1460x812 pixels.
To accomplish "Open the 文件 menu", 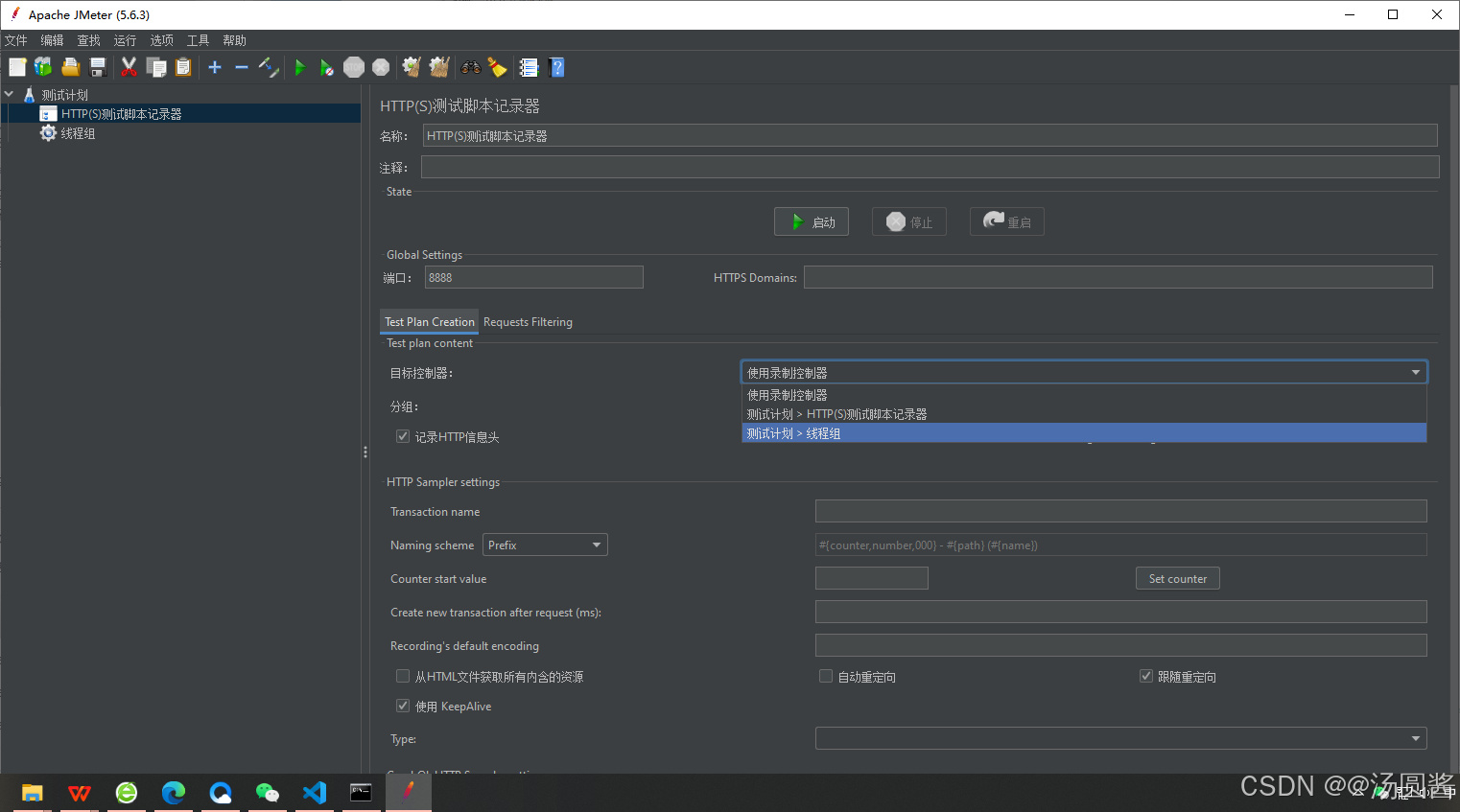I will click(x=16, y=40).
